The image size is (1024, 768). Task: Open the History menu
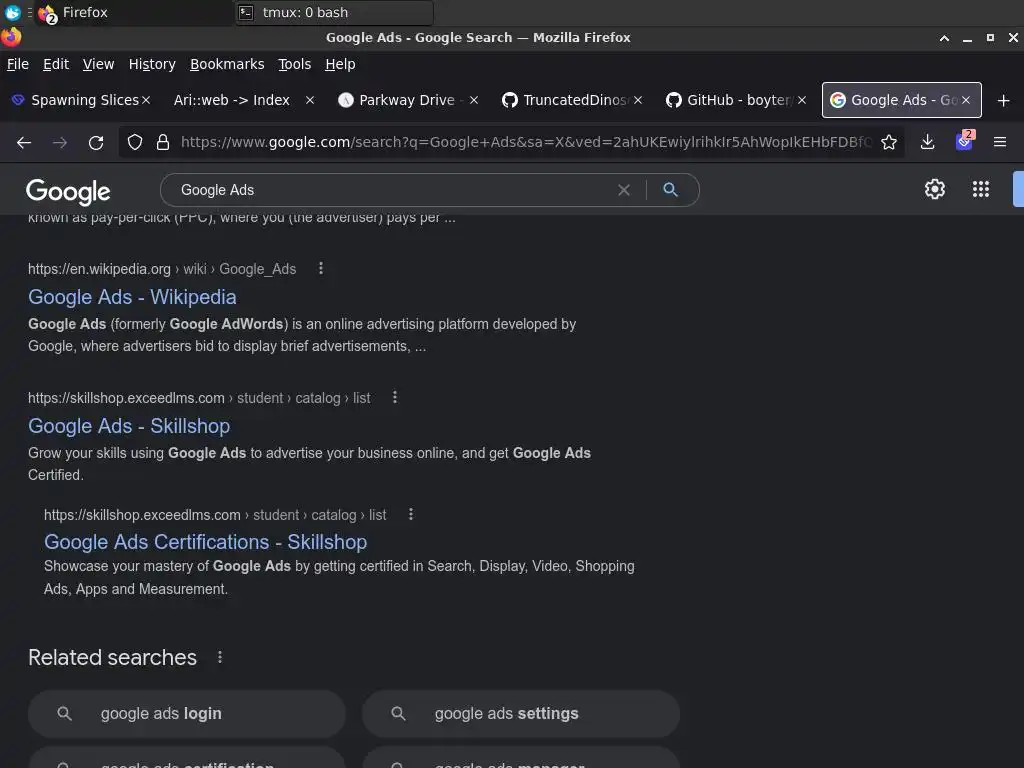click(152, 64)
